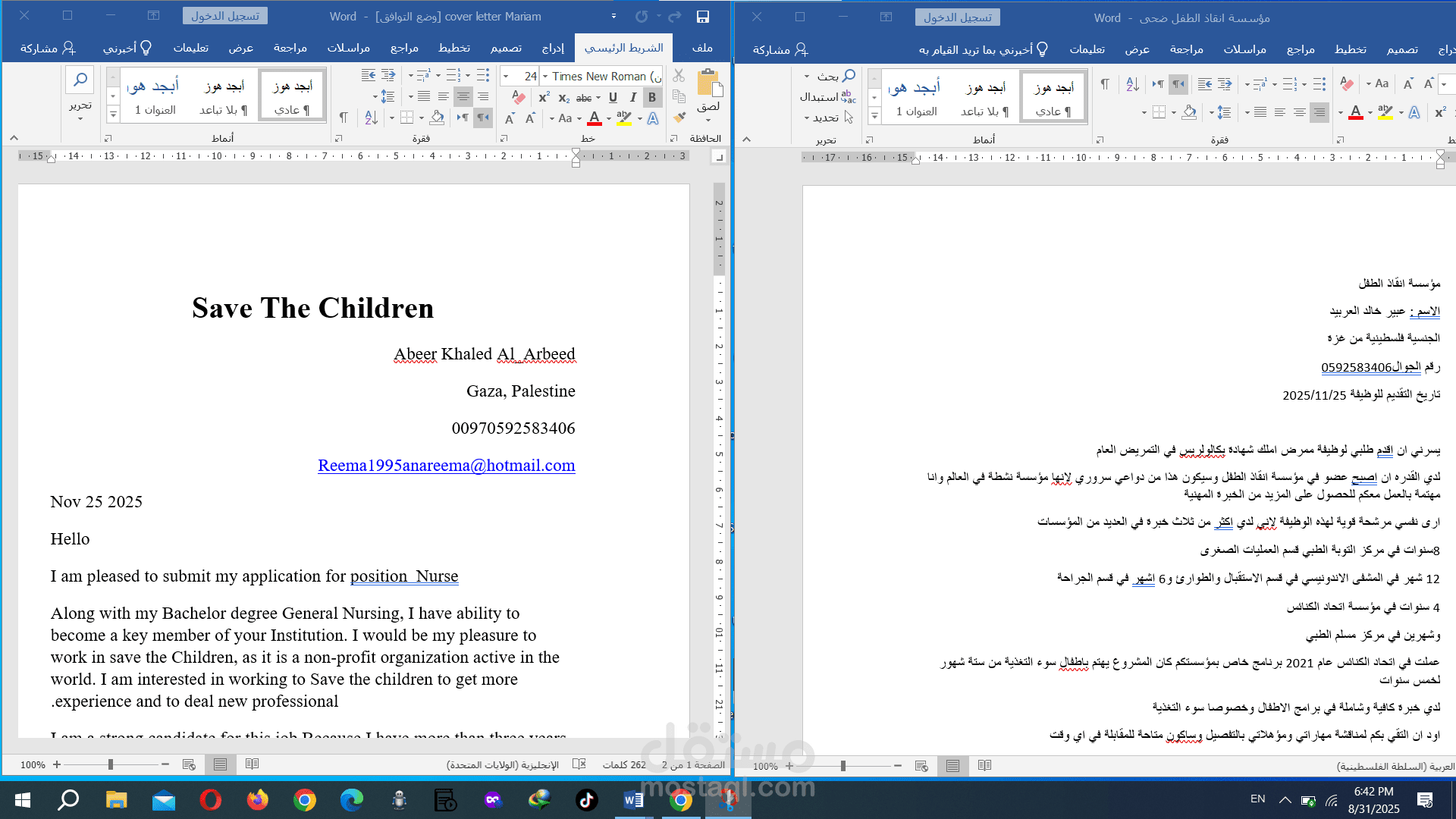Cut selection with scissors icon
The width and height of the screenshot is (1456, 819).
coord(679,76)
